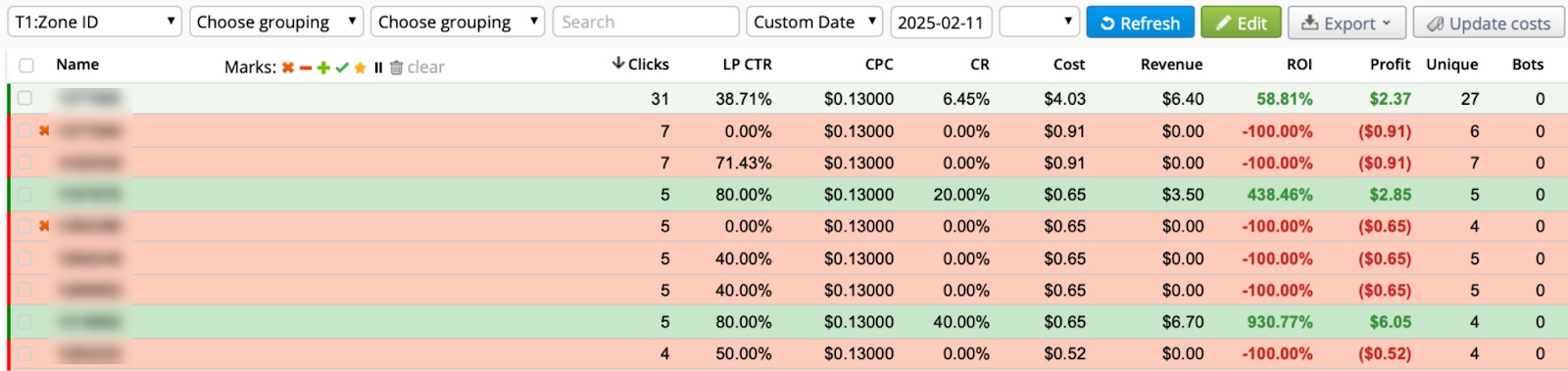Open the third Choose grouping dropdown
Image resolution: width=1568 pixels, height=371 pixels.
[458, 22]
